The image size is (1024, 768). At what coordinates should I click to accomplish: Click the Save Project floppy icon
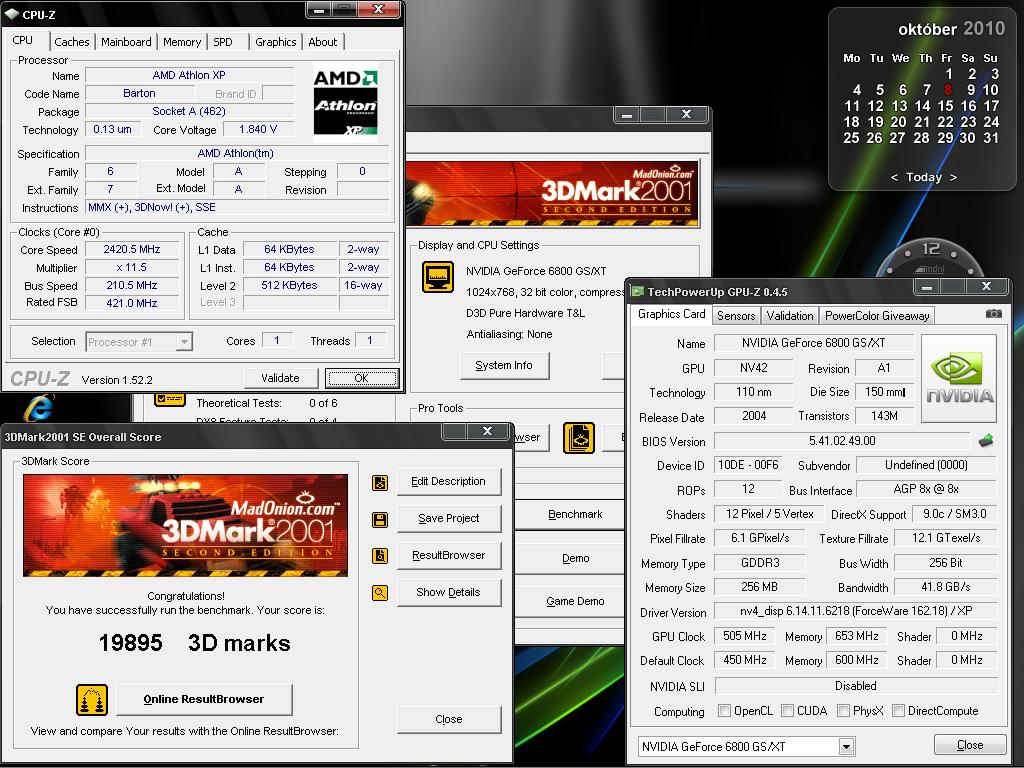(x=380, y=520)
